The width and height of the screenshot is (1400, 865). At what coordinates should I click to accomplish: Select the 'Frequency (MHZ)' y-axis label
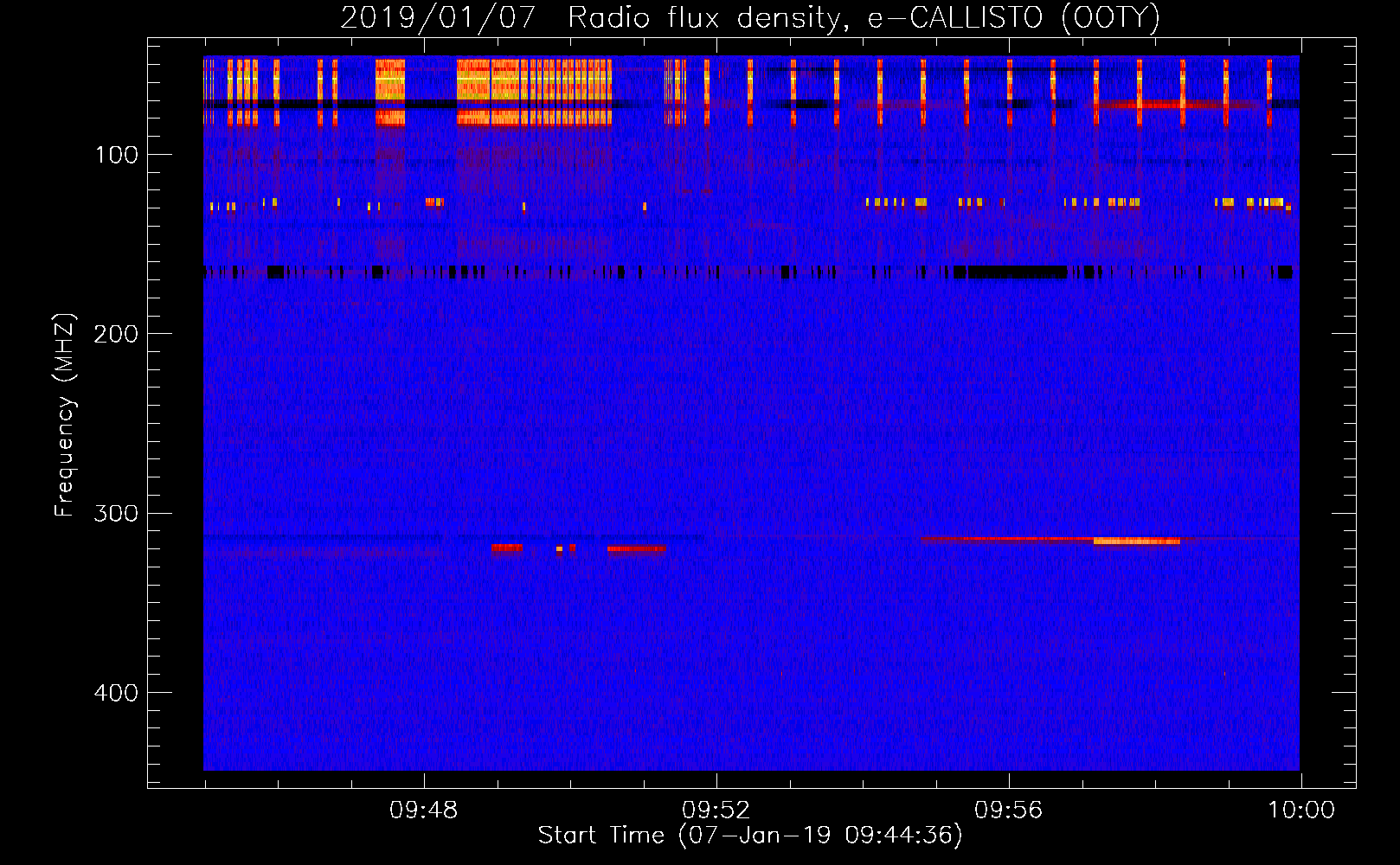click(x=64, y=415)
